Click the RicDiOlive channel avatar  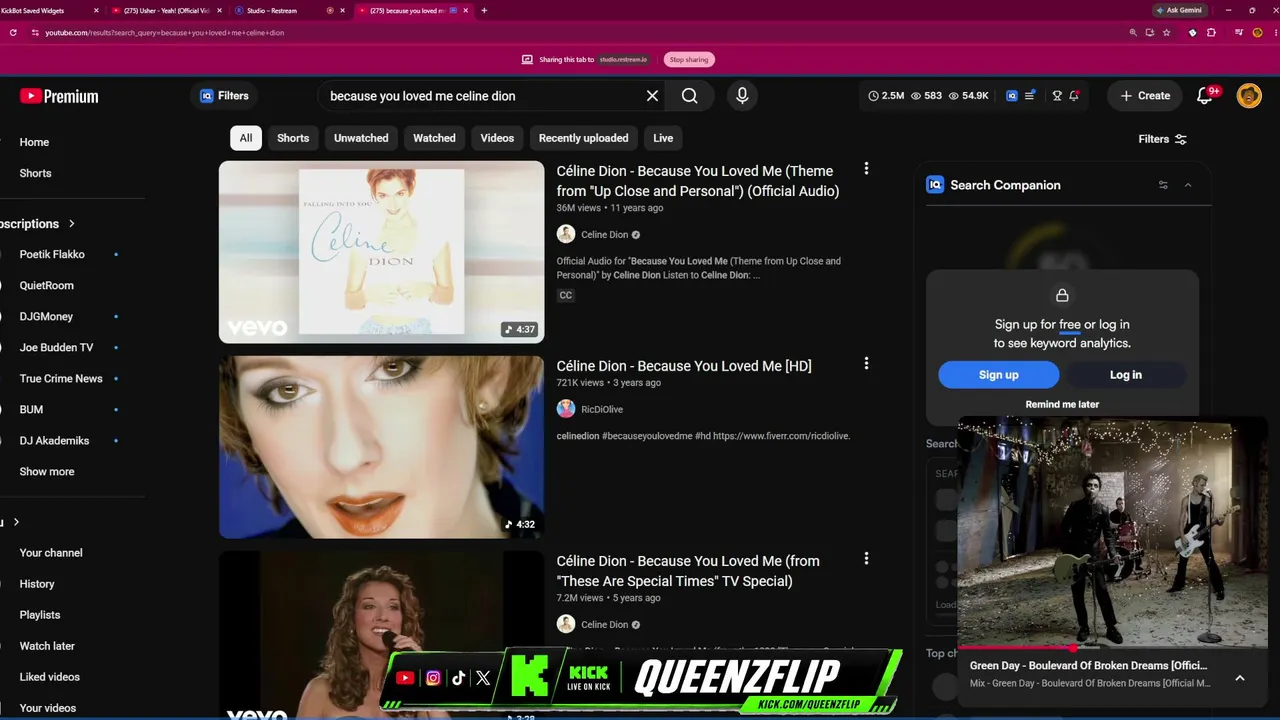coord(566,409)
